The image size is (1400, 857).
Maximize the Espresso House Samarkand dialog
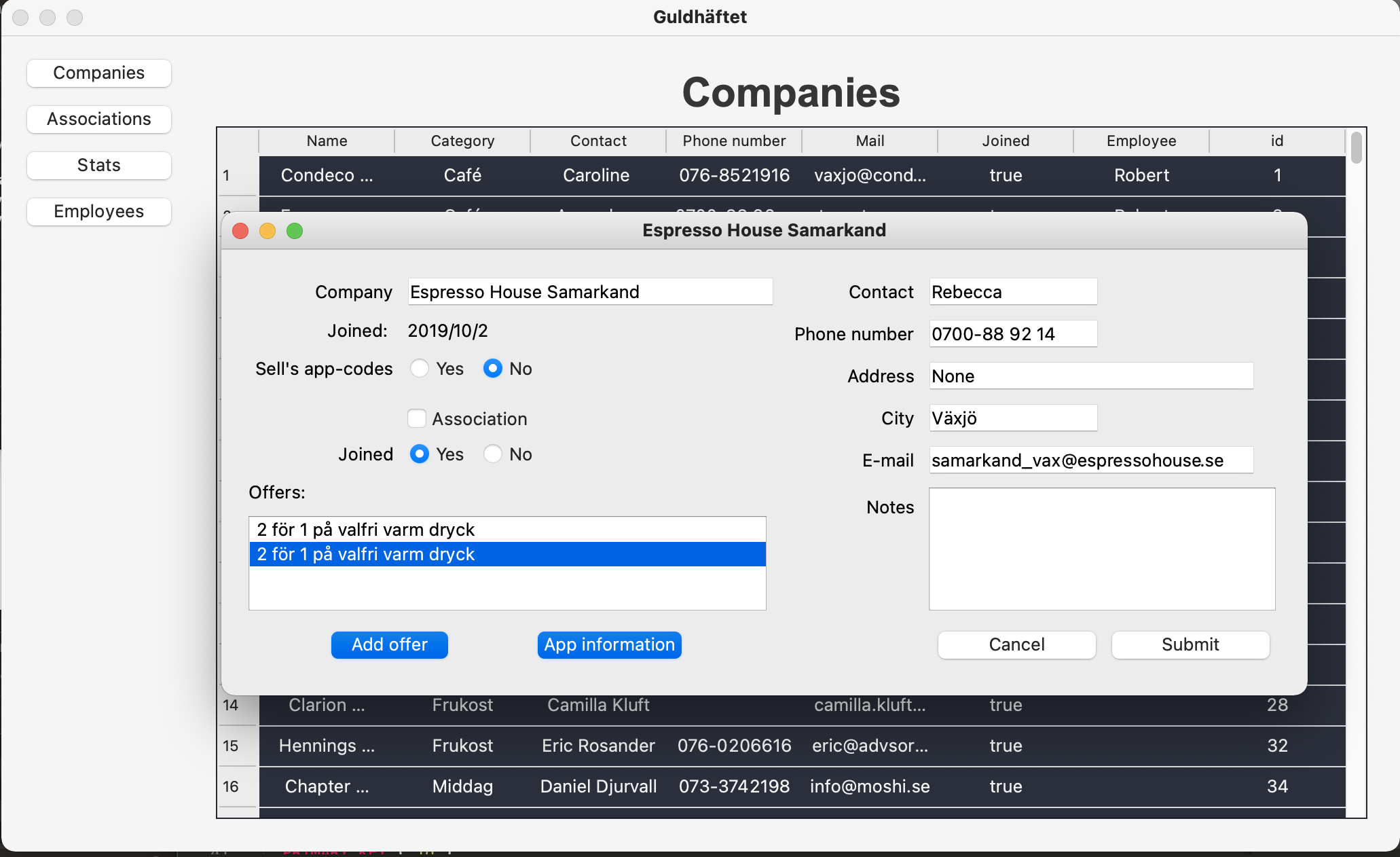point(295,231)
